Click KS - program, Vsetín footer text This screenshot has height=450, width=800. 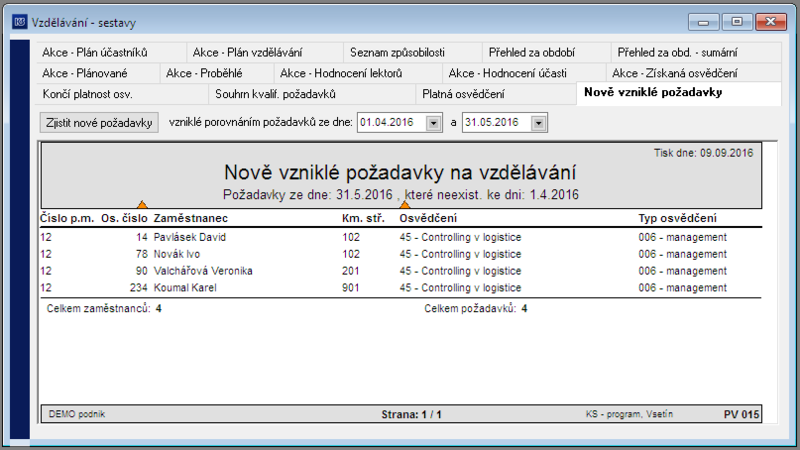pyautogui.click(x=629, y=414)
